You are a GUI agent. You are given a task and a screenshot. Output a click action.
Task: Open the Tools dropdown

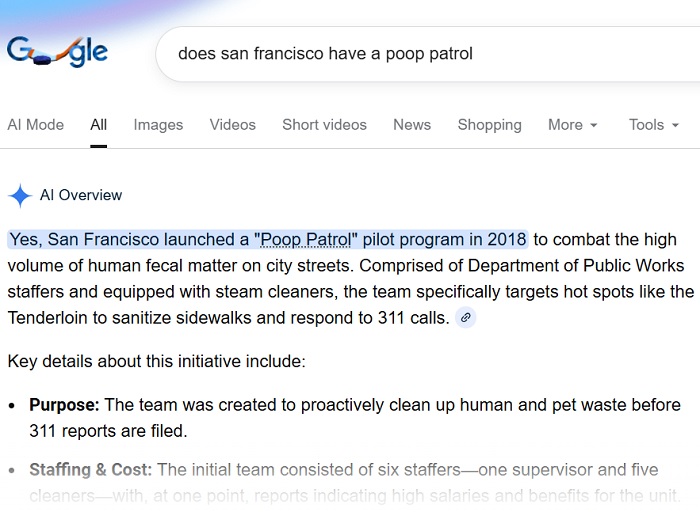click(653, 125)
